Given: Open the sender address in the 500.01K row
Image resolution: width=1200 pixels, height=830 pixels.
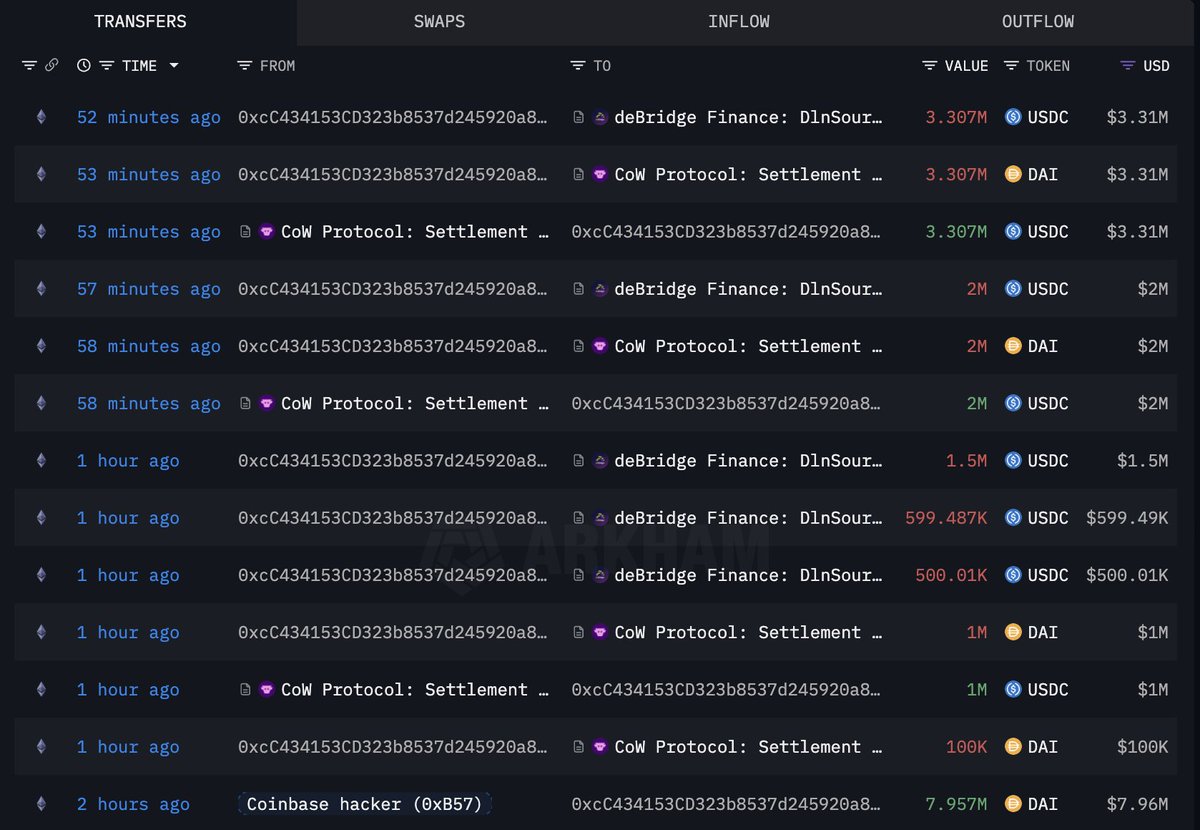Looking at the screenshot, I should click(393, 575).
